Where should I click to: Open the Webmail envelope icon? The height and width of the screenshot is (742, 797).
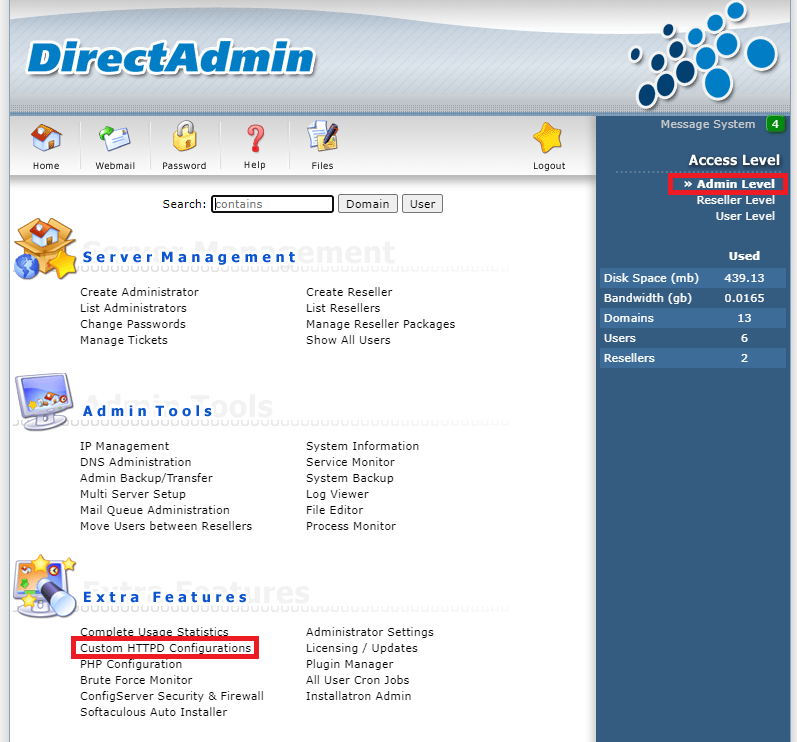[x=114, y=138]
